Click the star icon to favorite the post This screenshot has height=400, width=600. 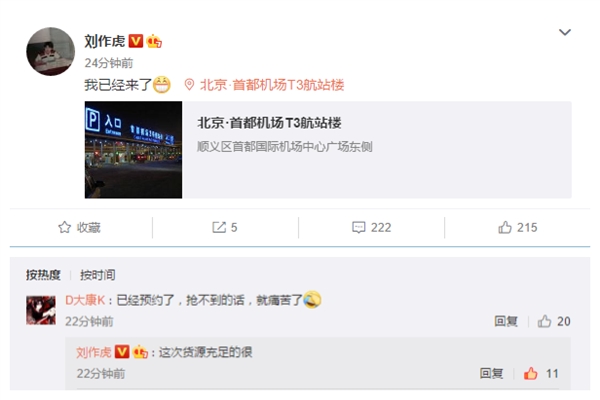click(x=65, y=227)
